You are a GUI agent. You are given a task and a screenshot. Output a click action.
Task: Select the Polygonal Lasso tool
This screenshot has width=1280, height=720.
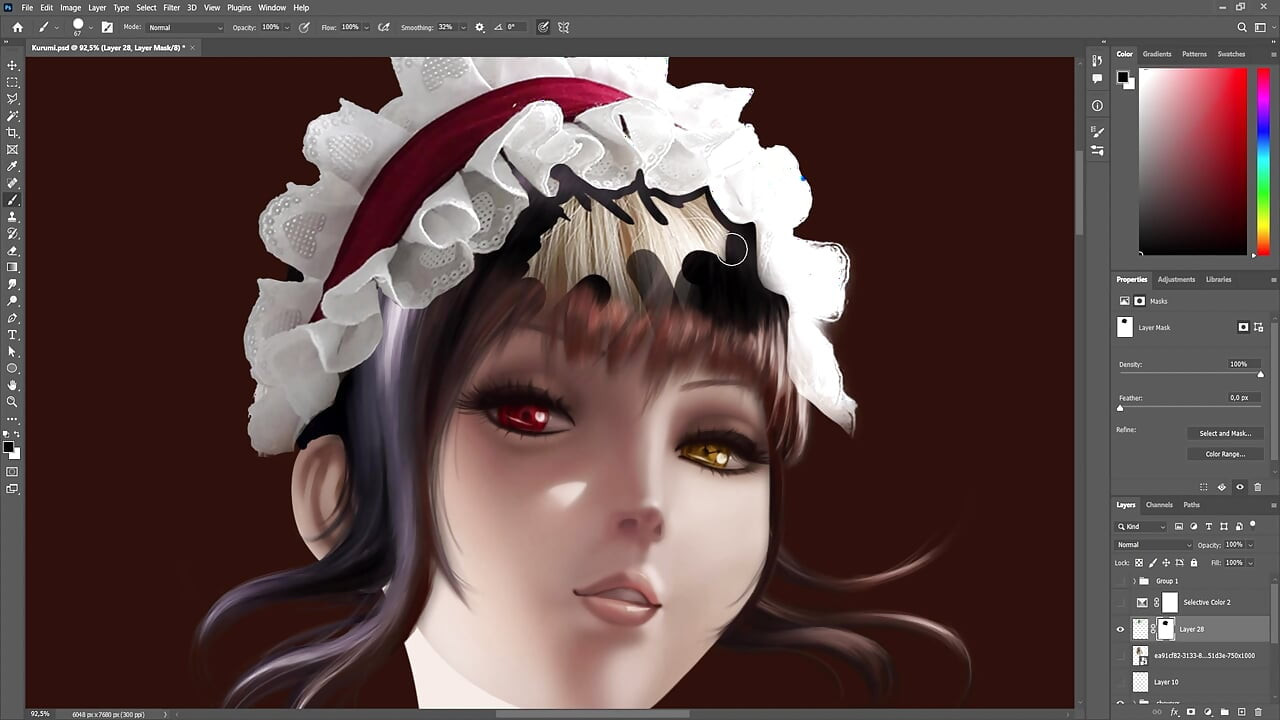13,99
